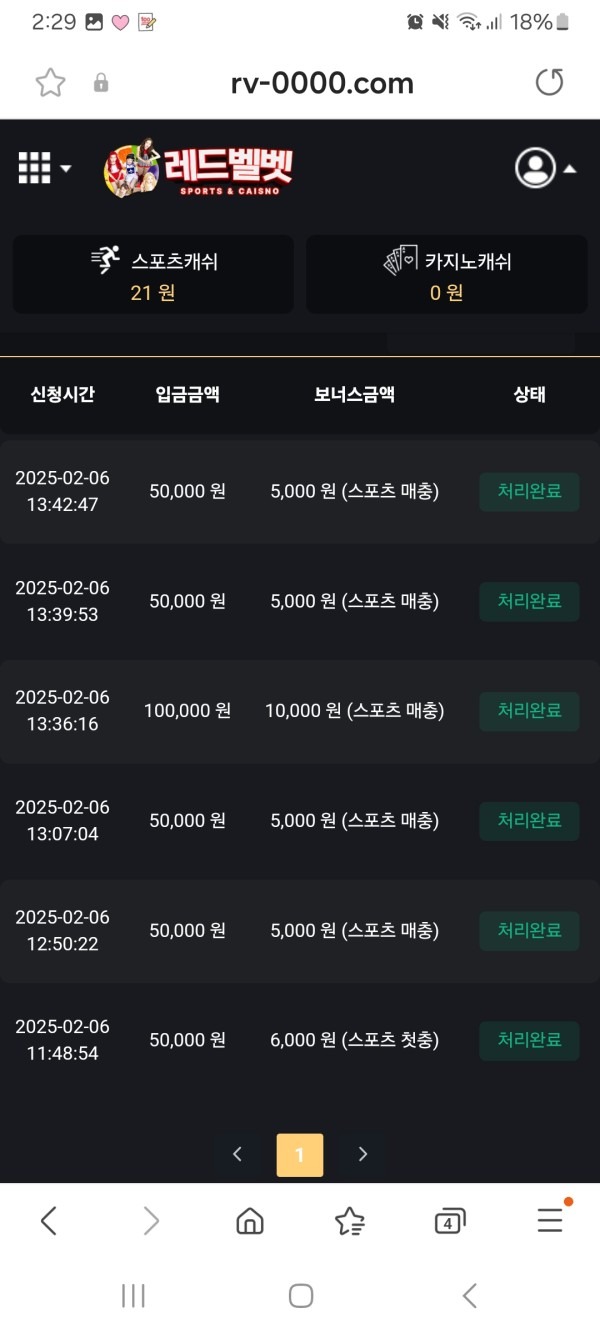Select the sports runner icon

coord(103,257)
